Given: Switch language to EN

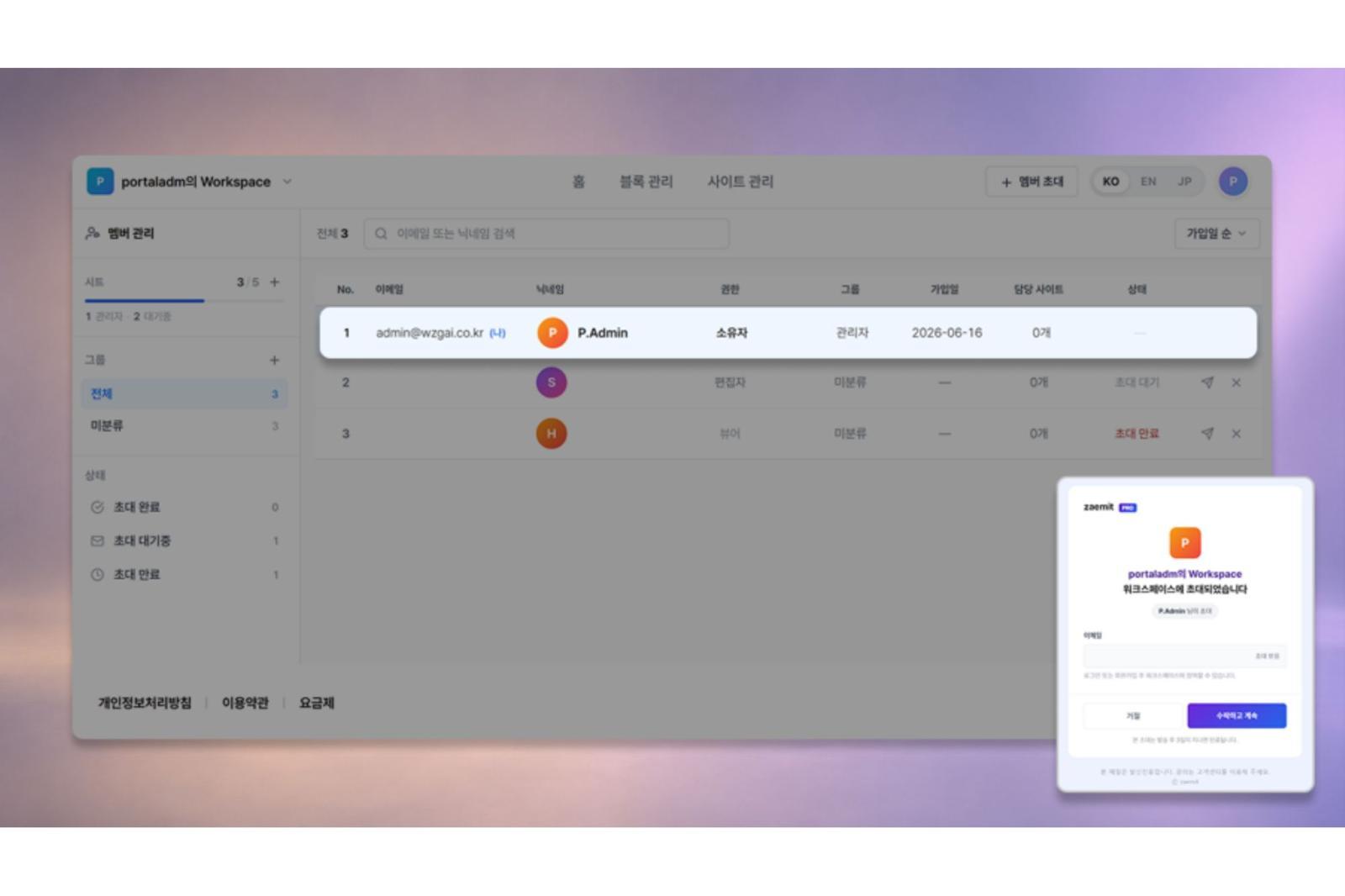Looking at the screenshot, I should 1148,182.
